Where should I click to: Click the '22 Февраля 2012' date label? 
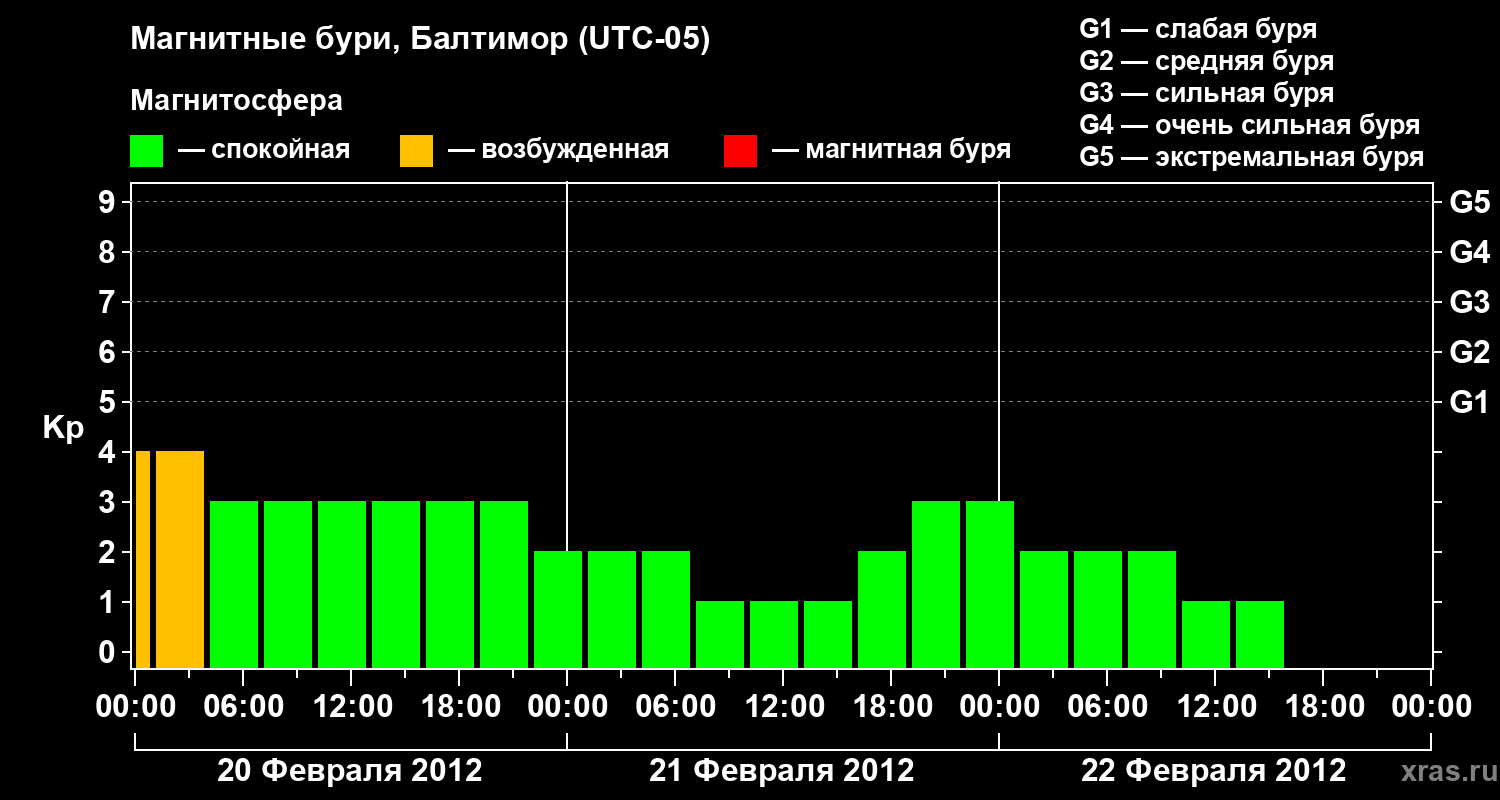point(1214,770)
